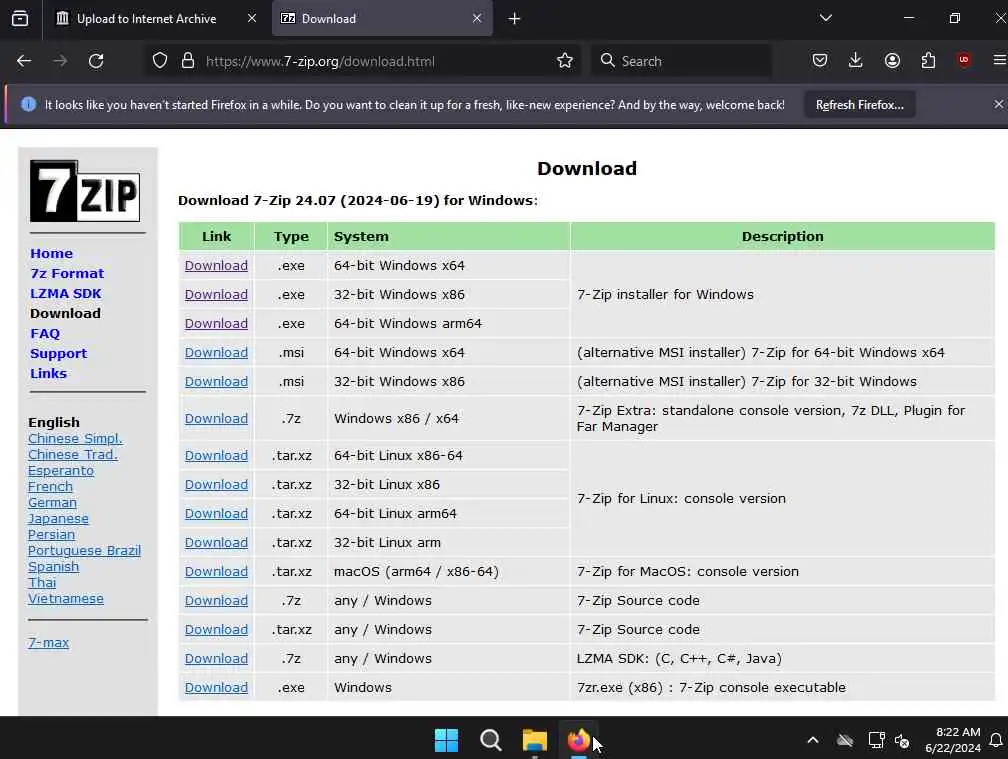Close the Download tab
This screenshot has width=1008, height=759.
tap(477, 18)
